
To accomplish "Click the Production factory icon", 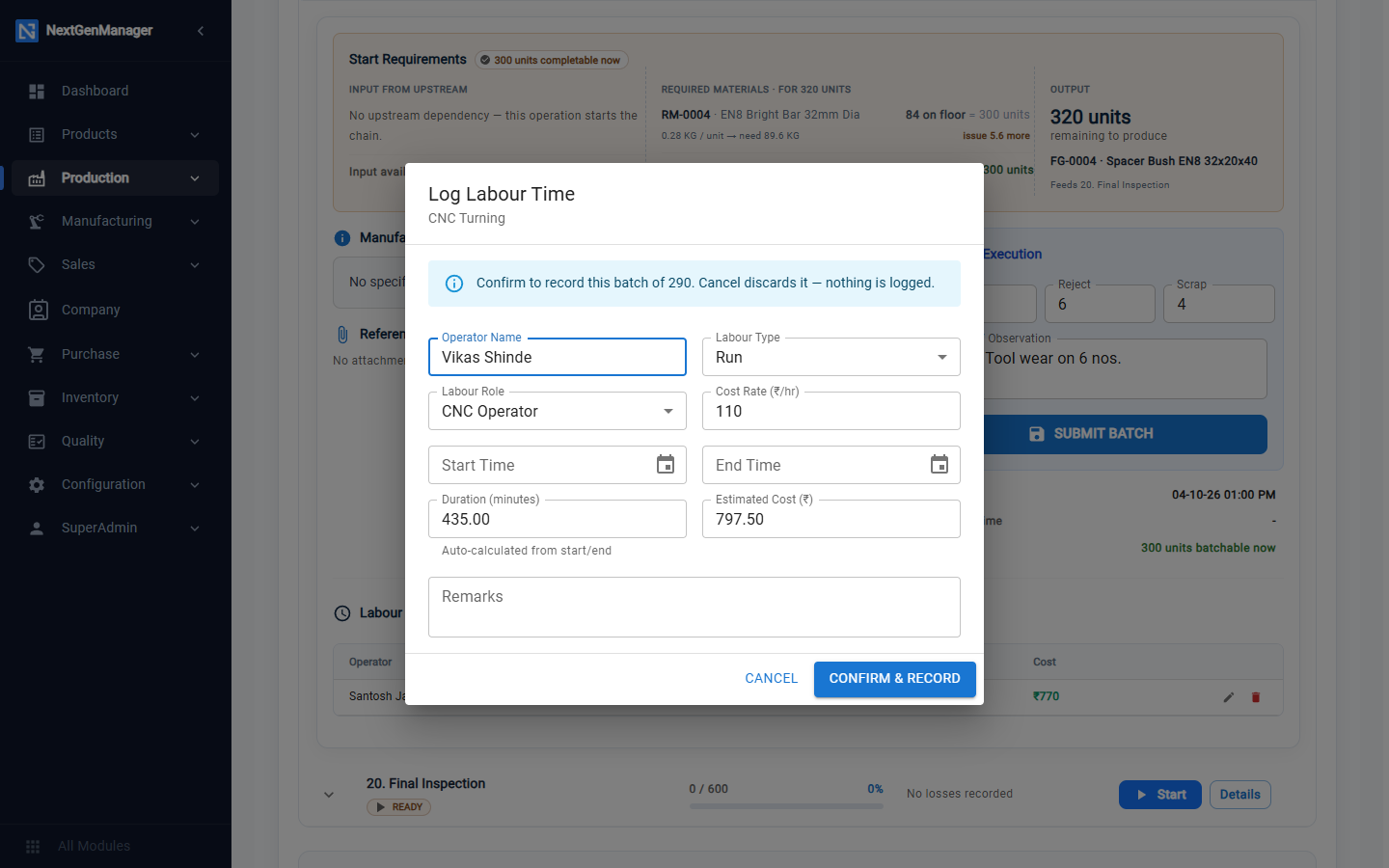I will coord(37,178).
